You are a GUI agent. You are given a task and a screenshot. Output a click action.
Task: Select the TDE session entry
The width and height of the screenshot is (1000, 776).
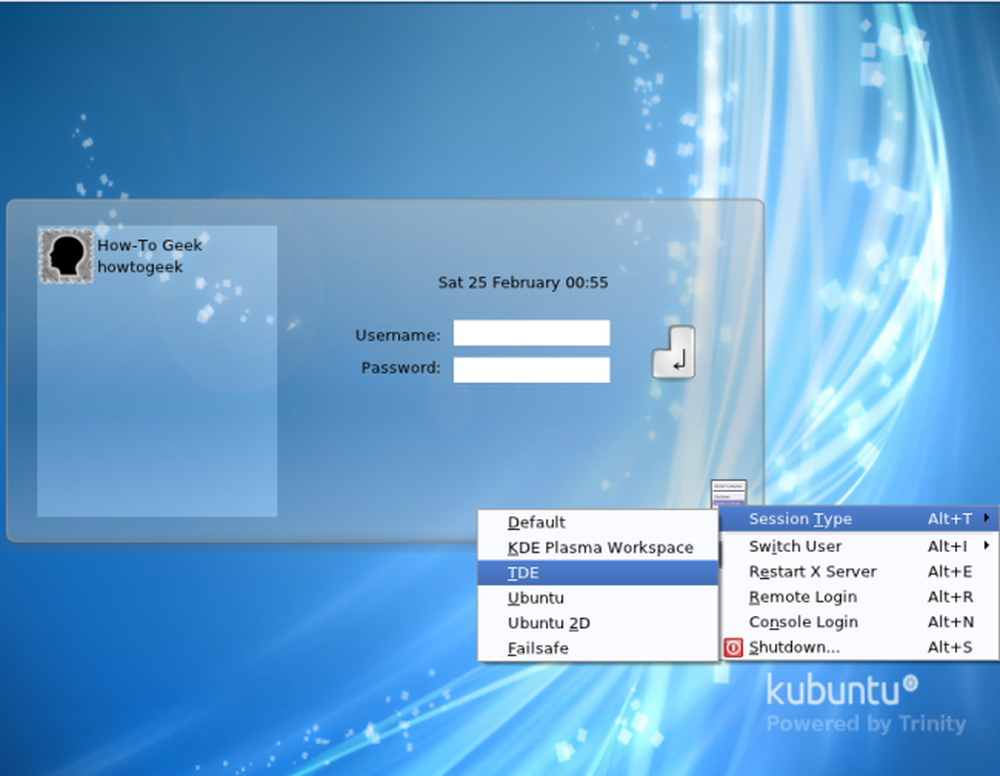click(598, 573)
